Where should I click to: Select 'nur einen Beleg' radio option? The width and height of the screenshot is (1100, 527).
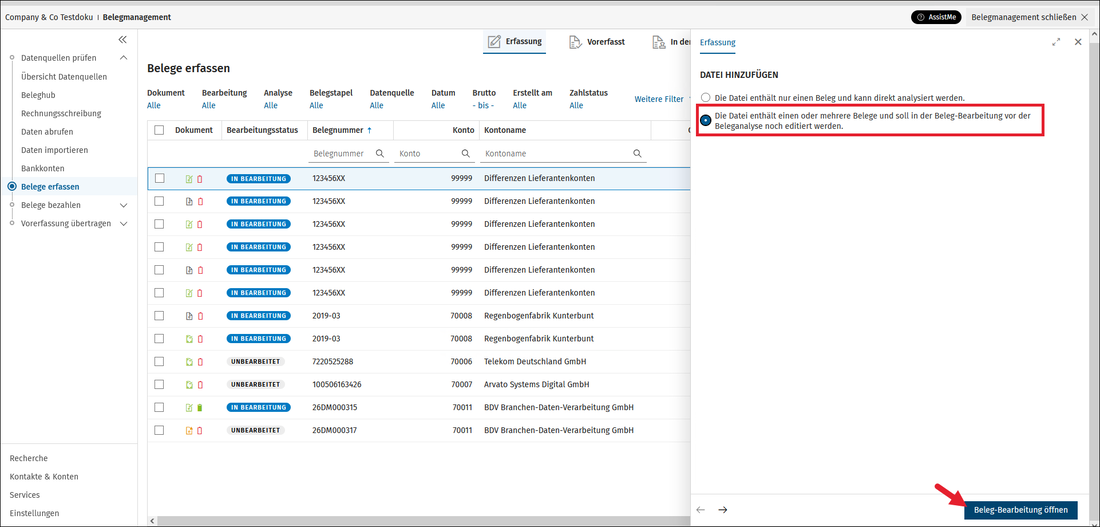coord(706,98)
